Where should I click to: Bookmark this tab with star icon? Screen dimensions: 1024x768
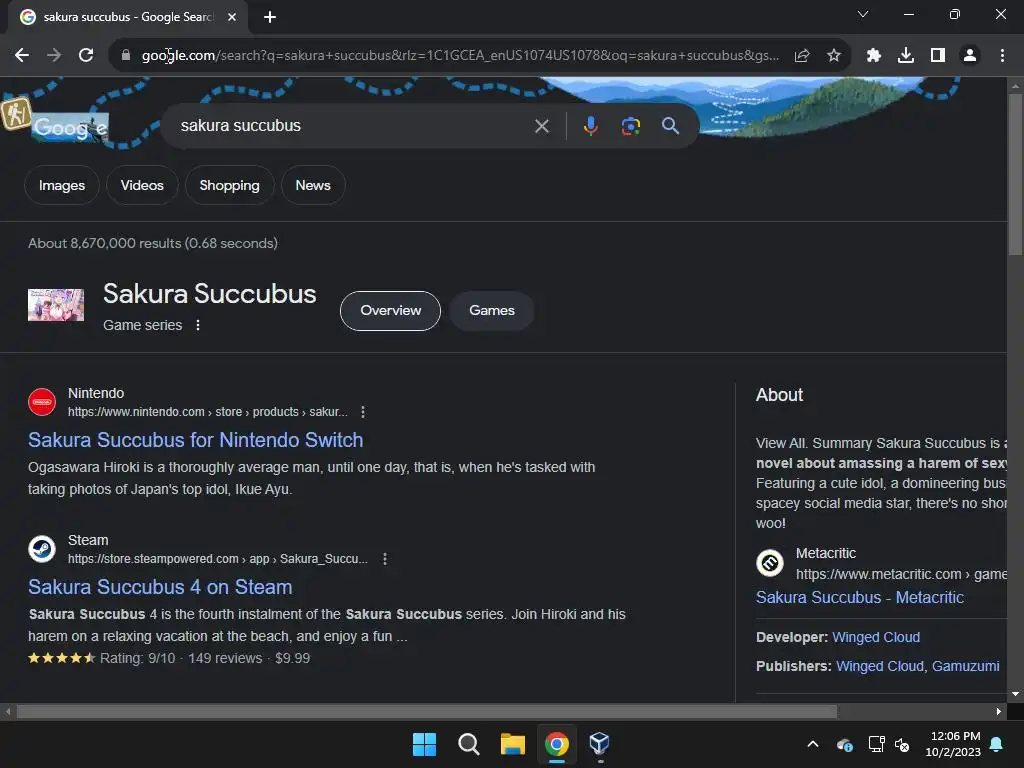[x=834, y=56]
